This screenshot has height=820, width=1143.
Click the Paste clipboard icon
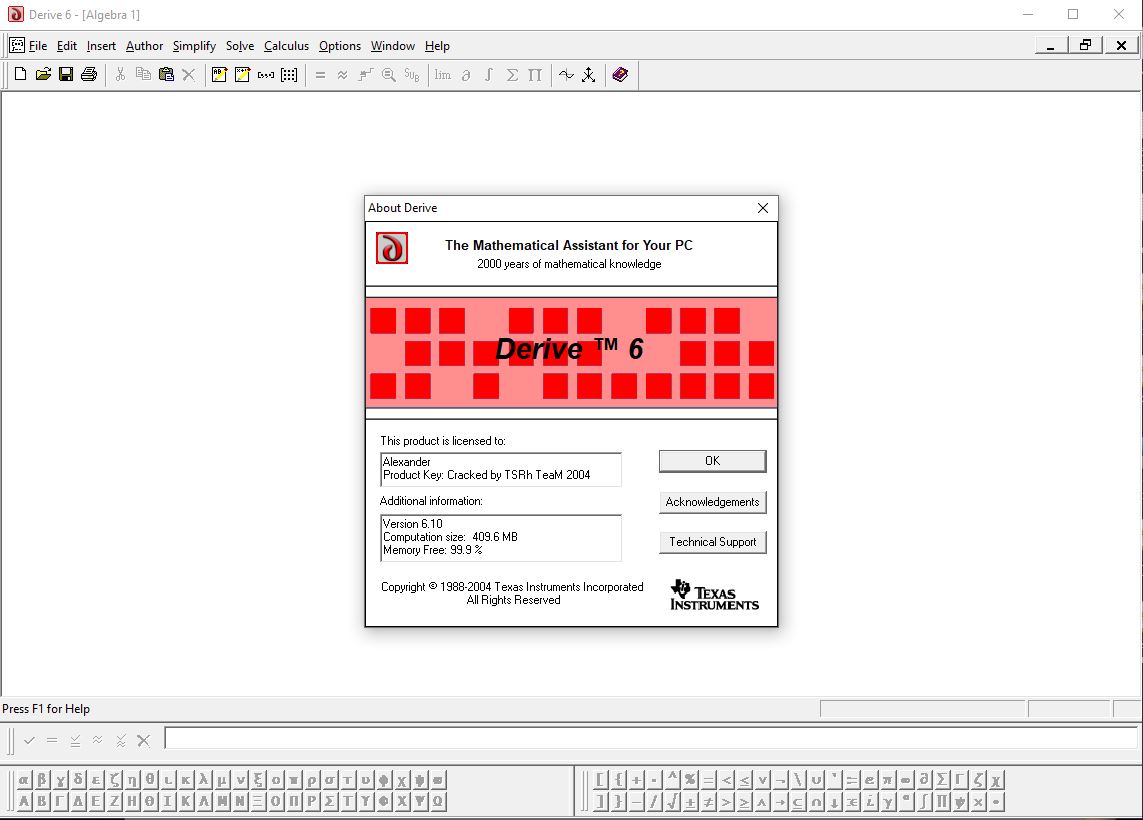[x=166, y=75]
